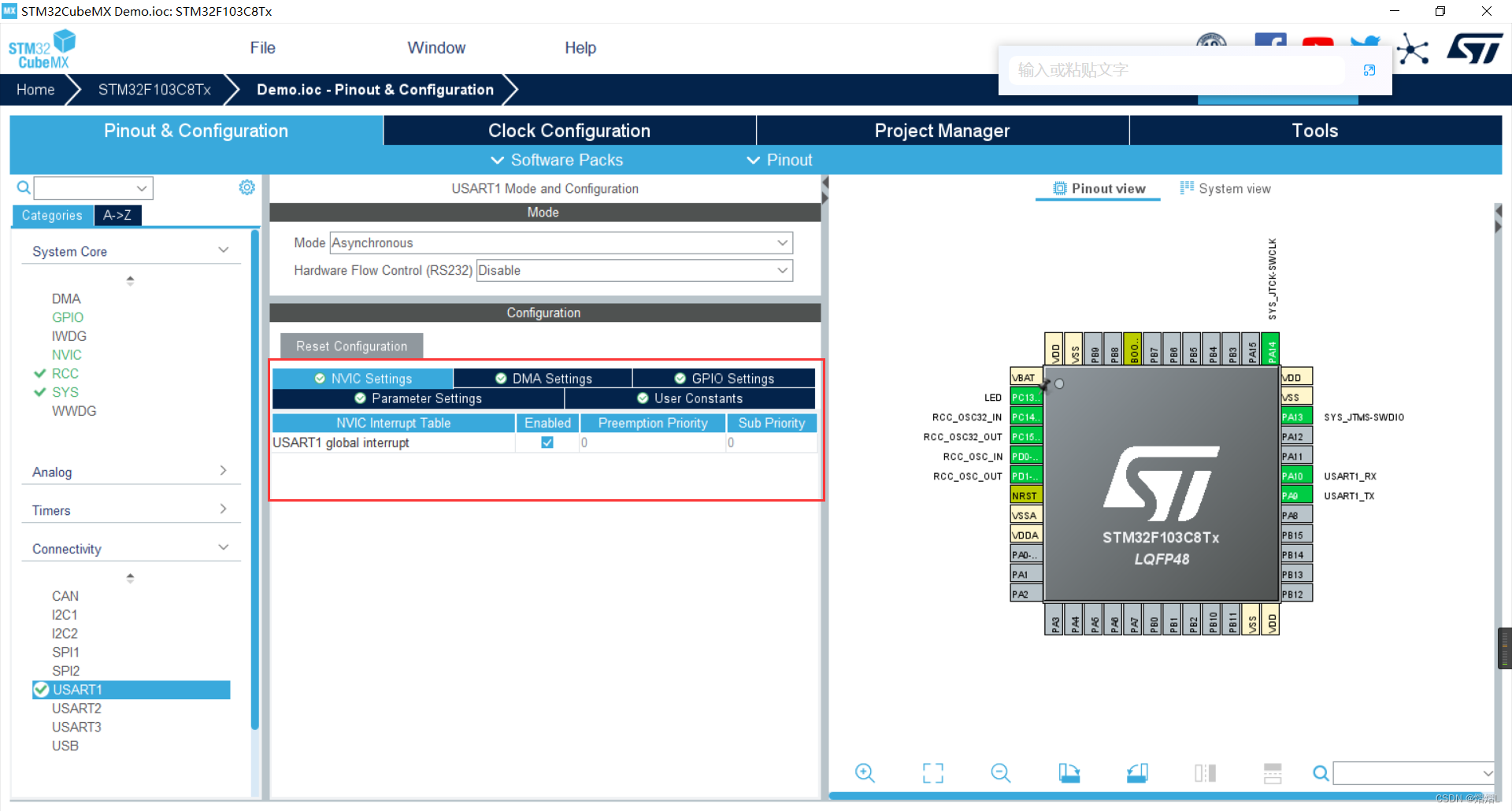Image resolution: width=1512 pixels, height=811 pixels.
Task: Click the zoom in icon below pinout
Action: [x=865, y=772]
